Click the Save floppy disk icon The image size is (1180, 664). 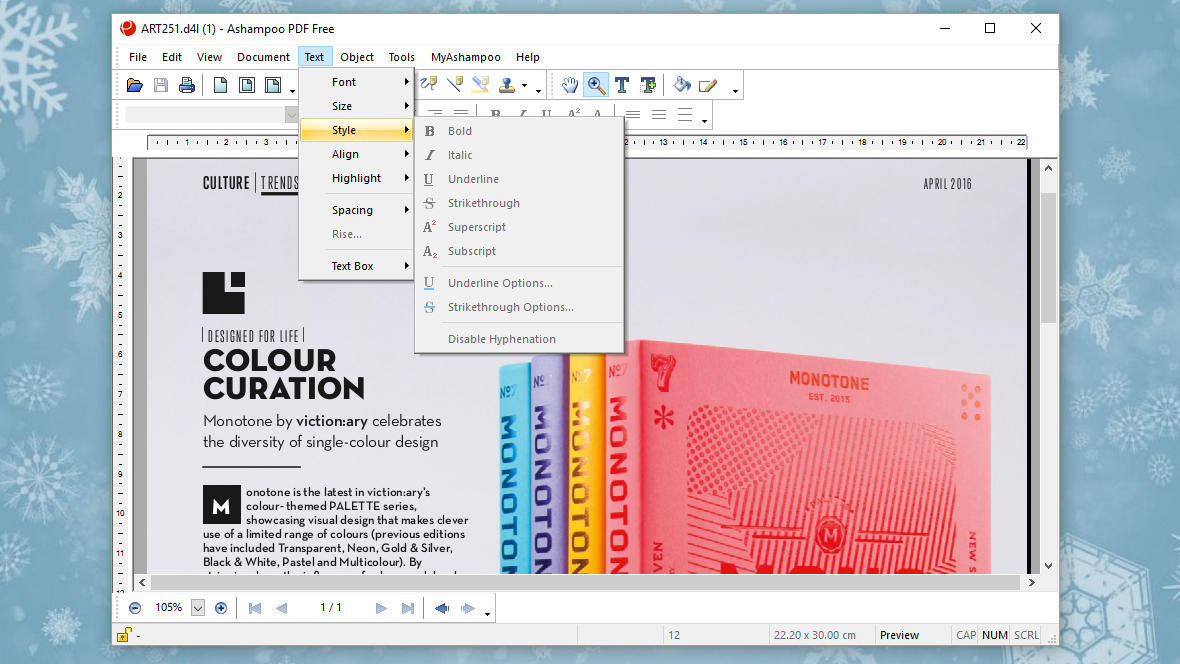tap(161, 85)
